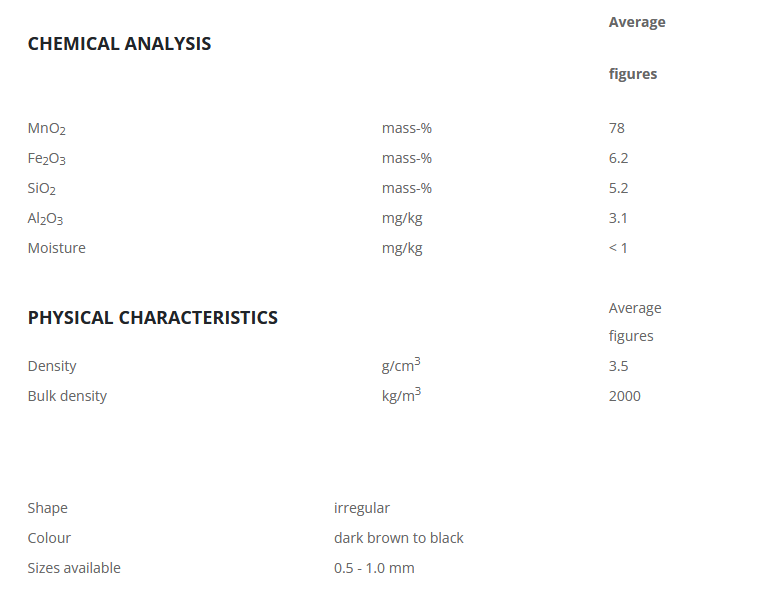Select the Al2O3 row label
The image size is (762, 597).
(45, 219)
